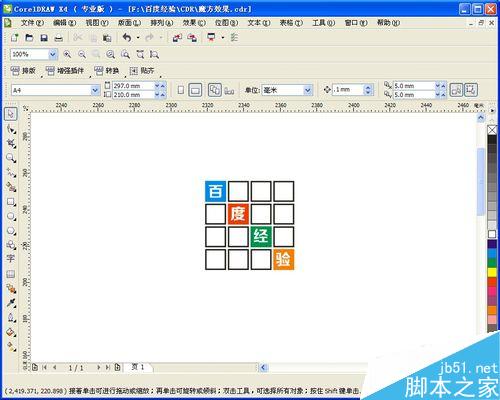Select the Polygon tool
Viewport: 500px width, 400px height.
[11, 231]
